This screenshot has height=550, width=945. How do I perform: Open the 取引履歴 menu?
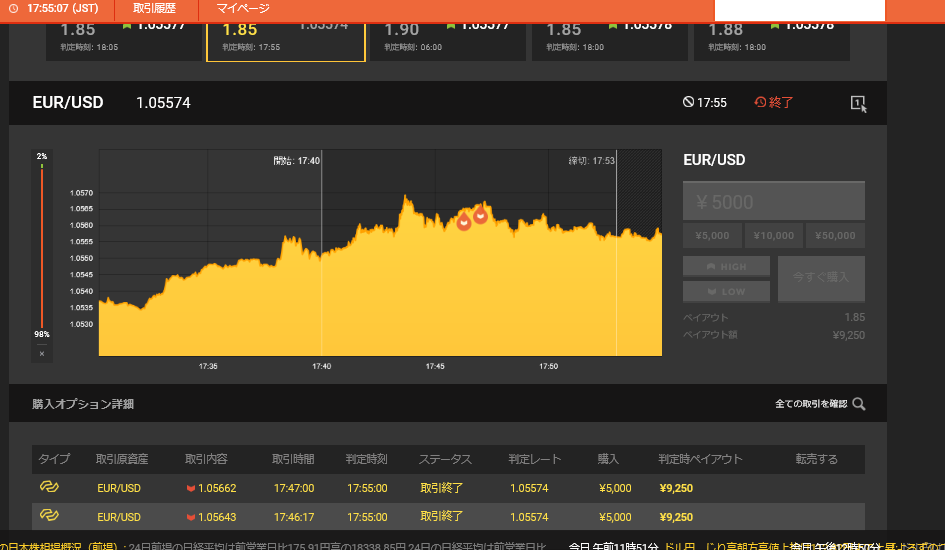tap(154, 9)
